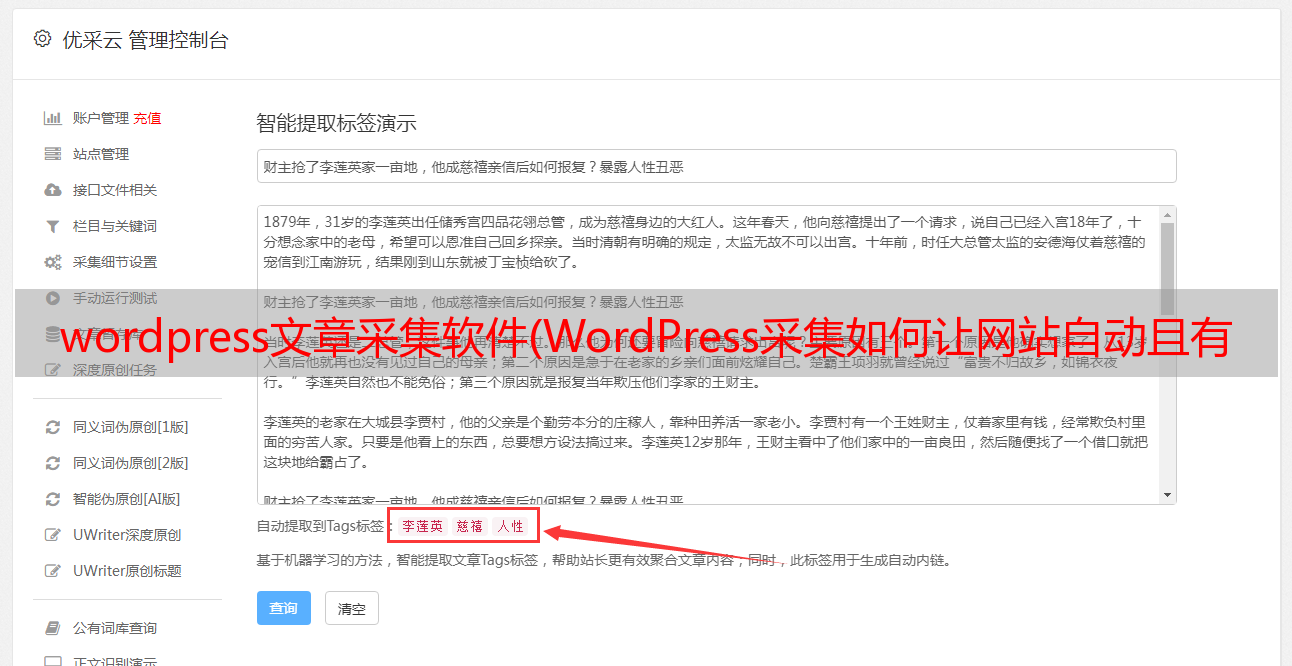Click the paragraph starting 李莲英的老家在大城县李贾村
1292x666 pixels.
tap(705, 441)
